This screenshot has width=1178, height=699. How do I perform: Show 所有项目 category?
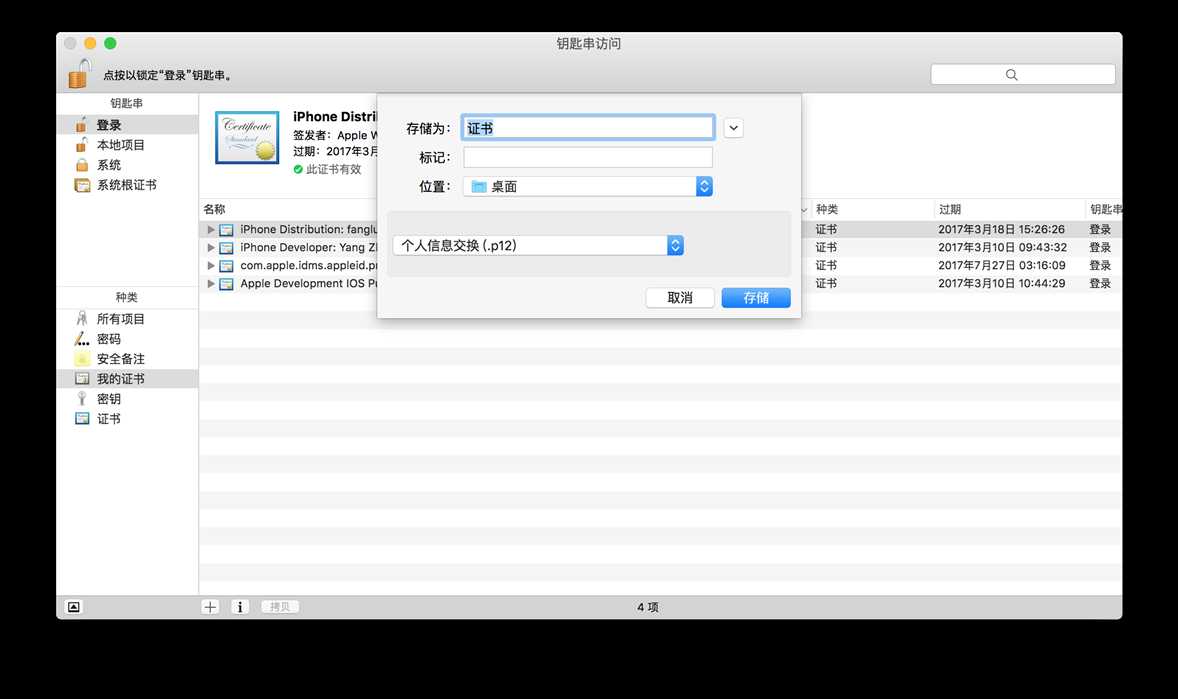pos(127,319)
